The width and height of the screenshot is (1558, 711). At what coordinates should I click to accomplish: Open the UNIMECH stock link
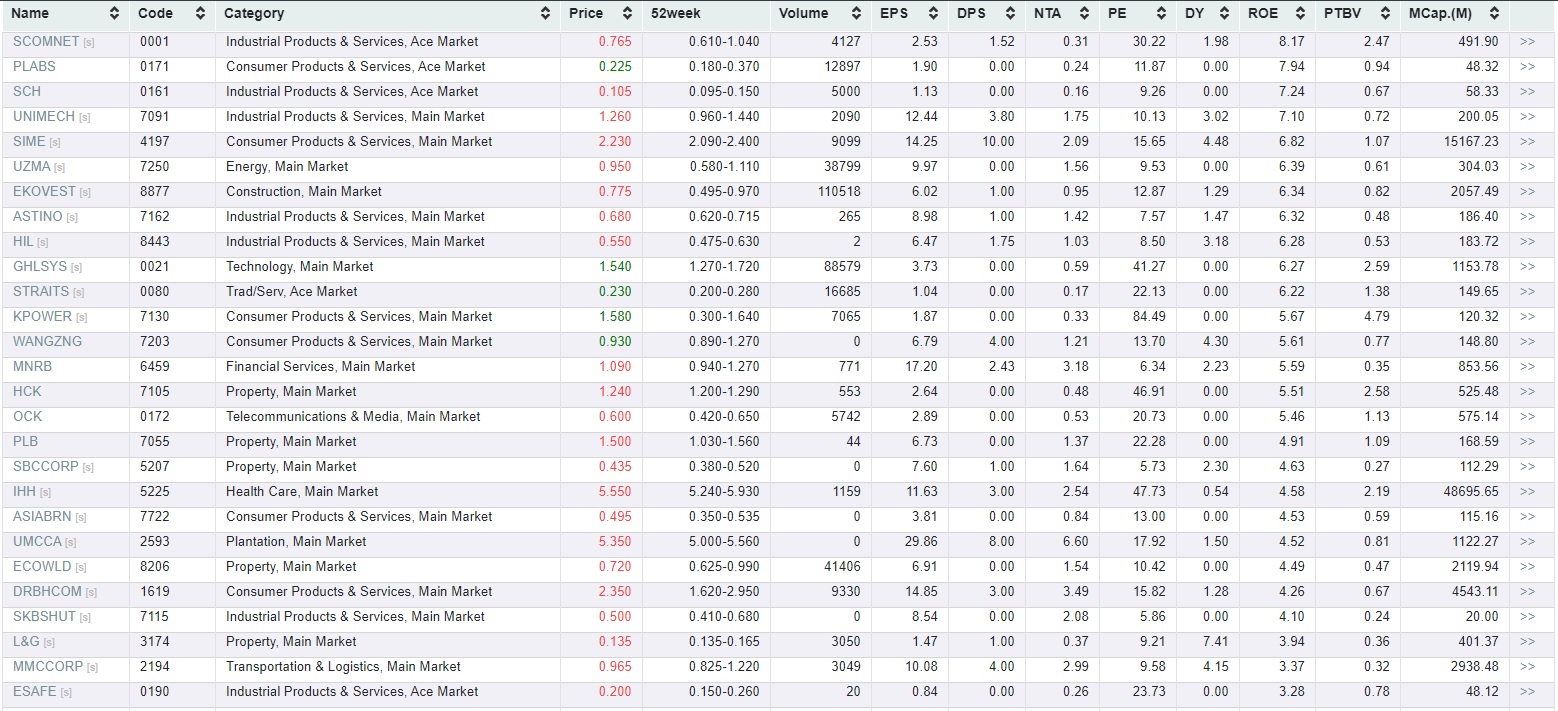point(45,117)
